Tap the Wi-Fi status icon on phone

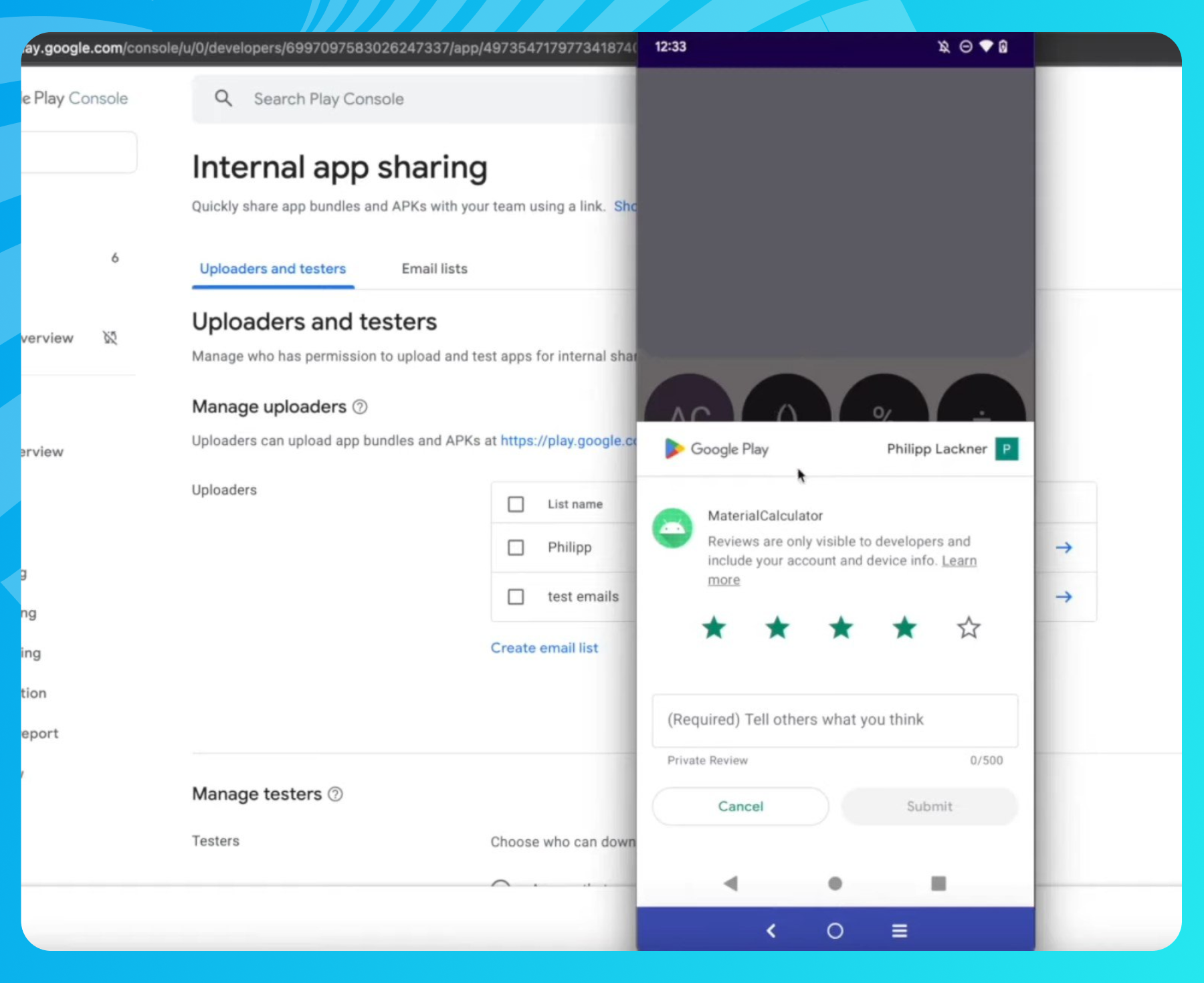point(986,46)
